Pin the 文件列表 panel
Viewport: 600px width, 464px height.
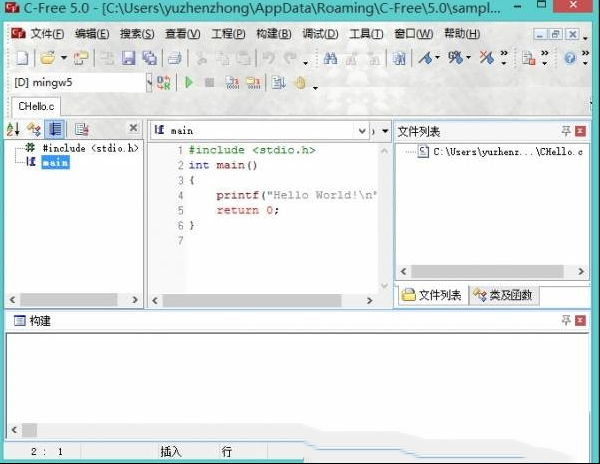pos(566,131)
